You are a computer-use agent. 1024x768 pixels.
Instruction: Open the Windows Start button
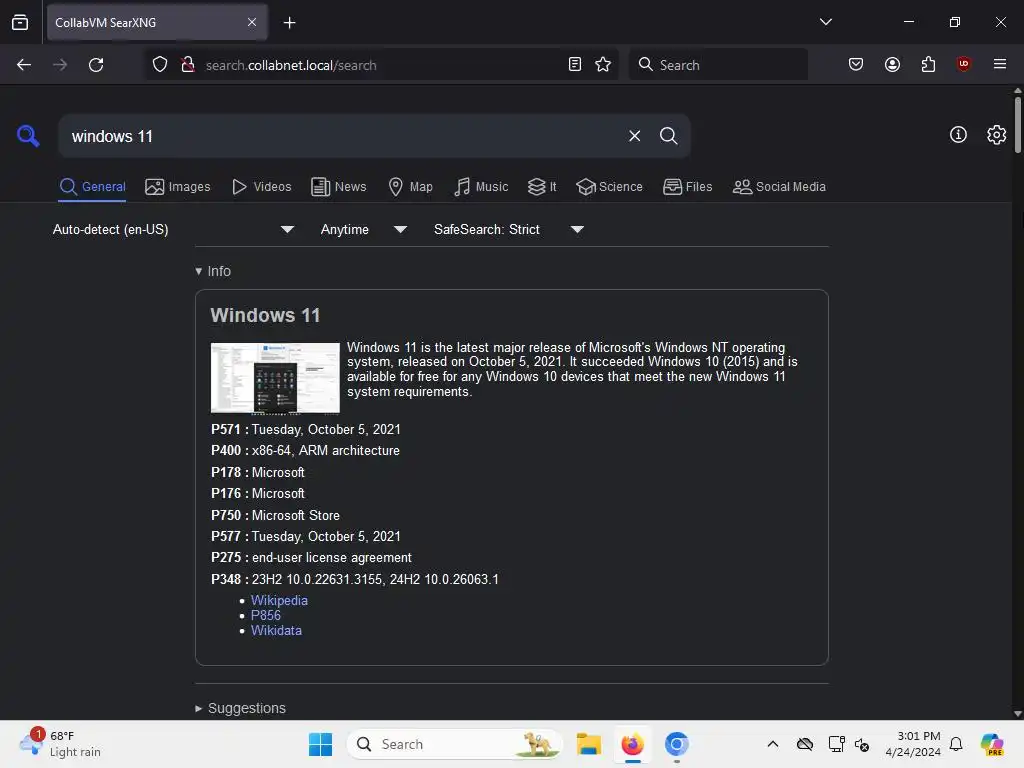tap(320, 744)
